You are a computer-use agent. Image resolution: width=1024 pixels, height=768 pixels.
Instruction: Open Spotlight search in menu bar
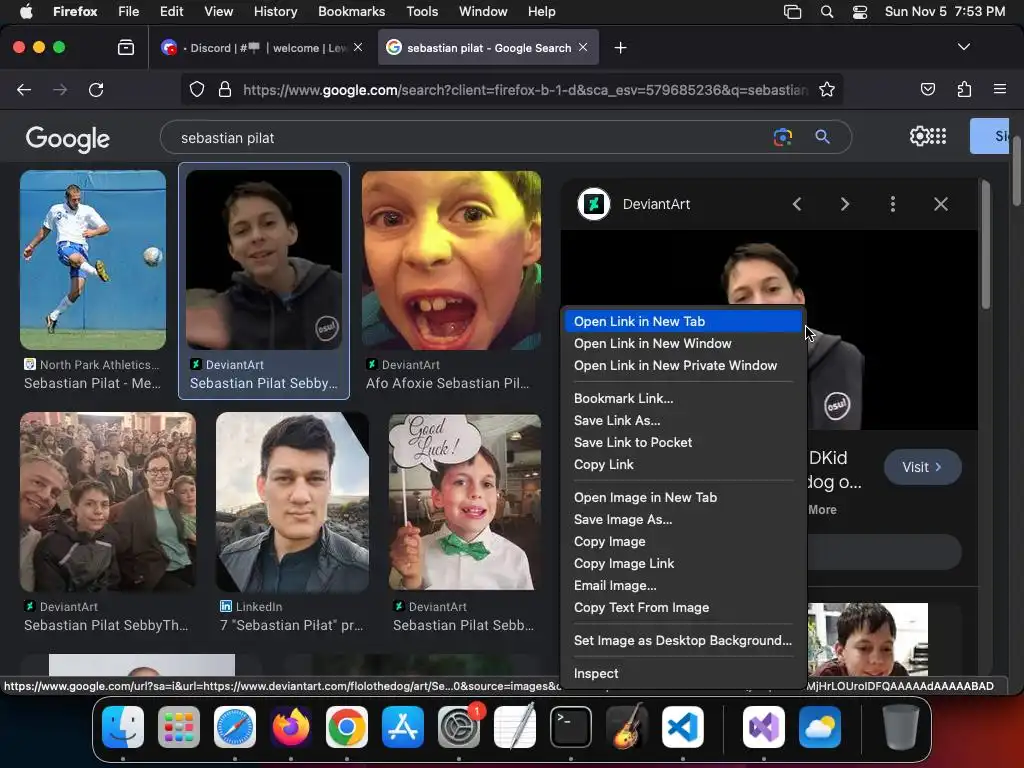coord(827,12)
